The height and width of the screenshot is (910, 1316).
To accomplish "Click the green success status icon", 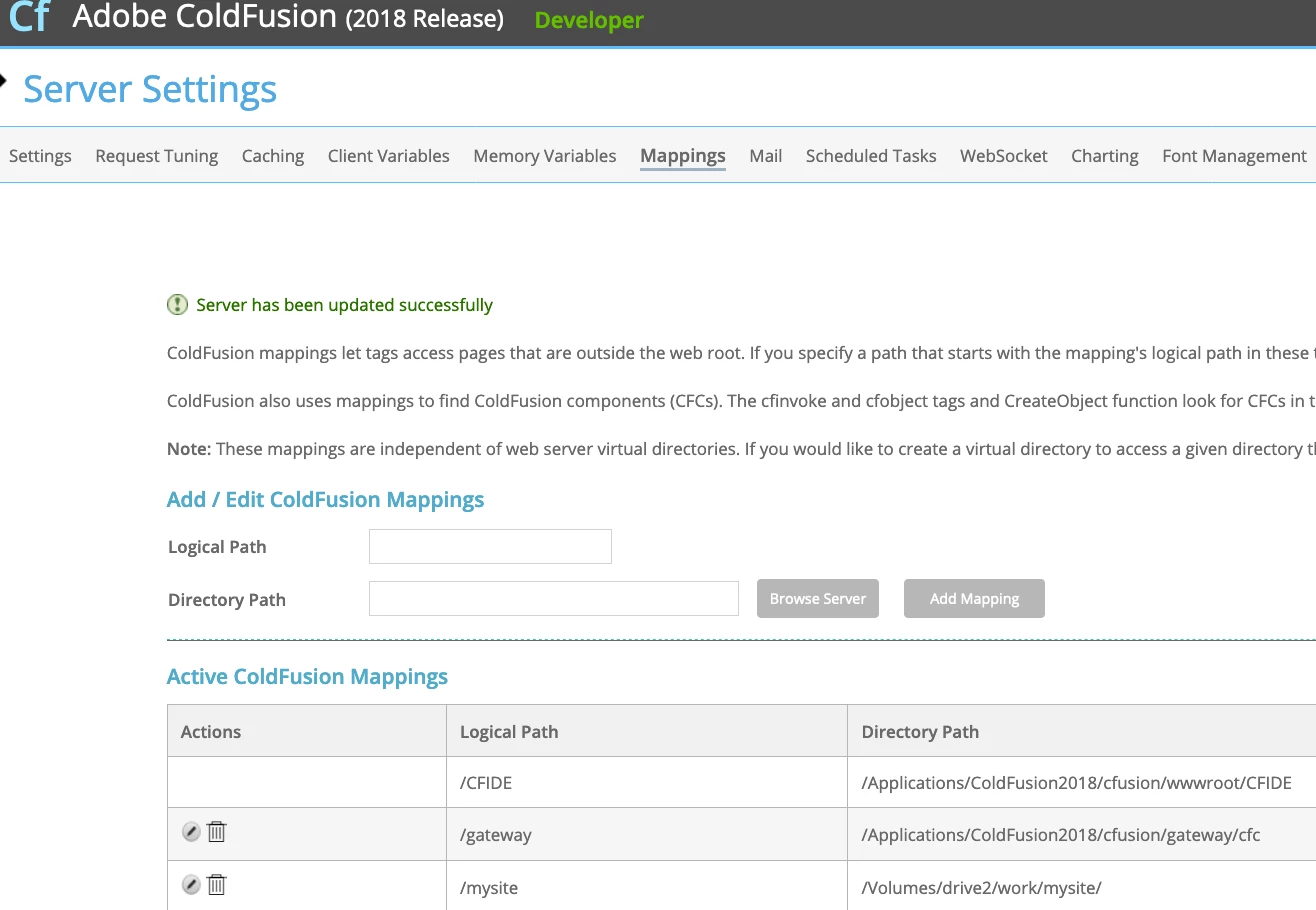I will tap(177, 305).
